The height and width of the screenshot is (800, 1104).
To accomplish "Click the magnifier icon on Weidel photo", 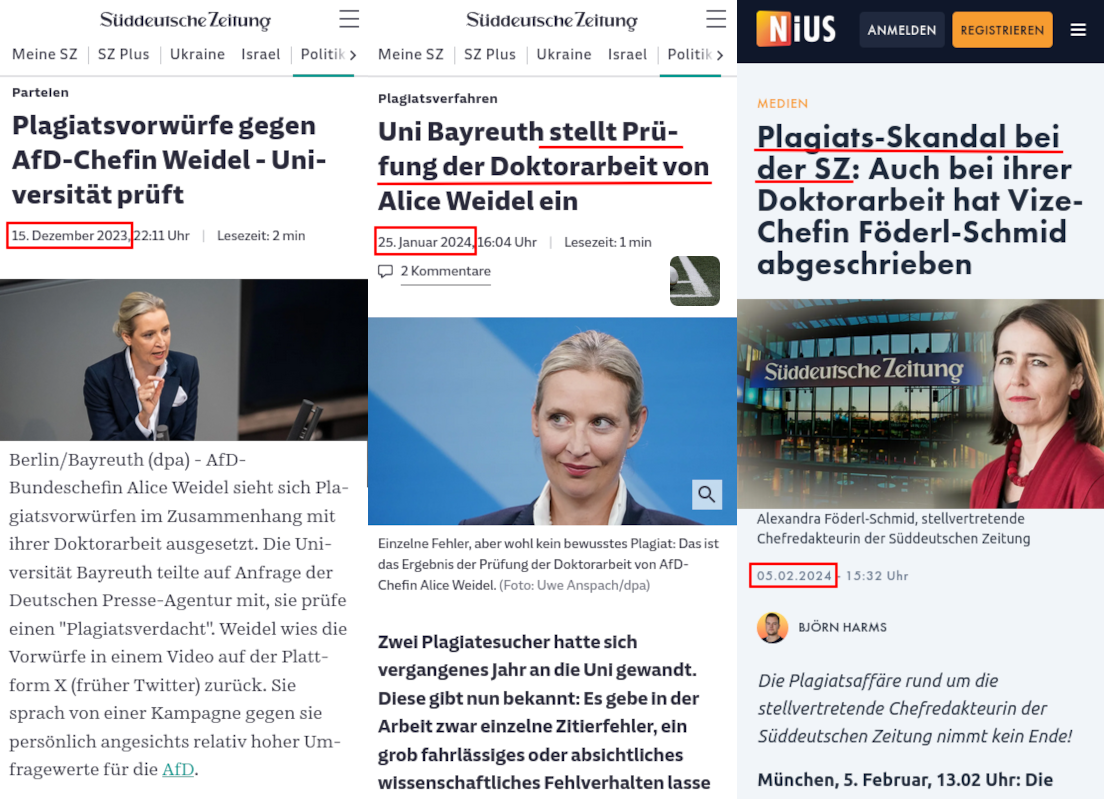I will pyautogui.click(x=707, y=494).
